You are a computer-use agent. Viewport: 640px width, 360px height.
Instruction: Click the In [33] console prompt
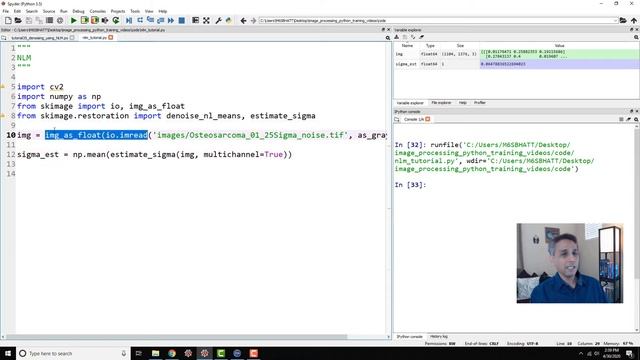click(410, 185)
